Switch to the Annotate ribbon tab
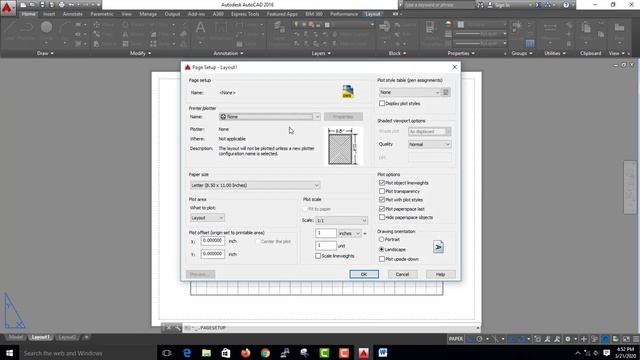 [x=73, y=14]
